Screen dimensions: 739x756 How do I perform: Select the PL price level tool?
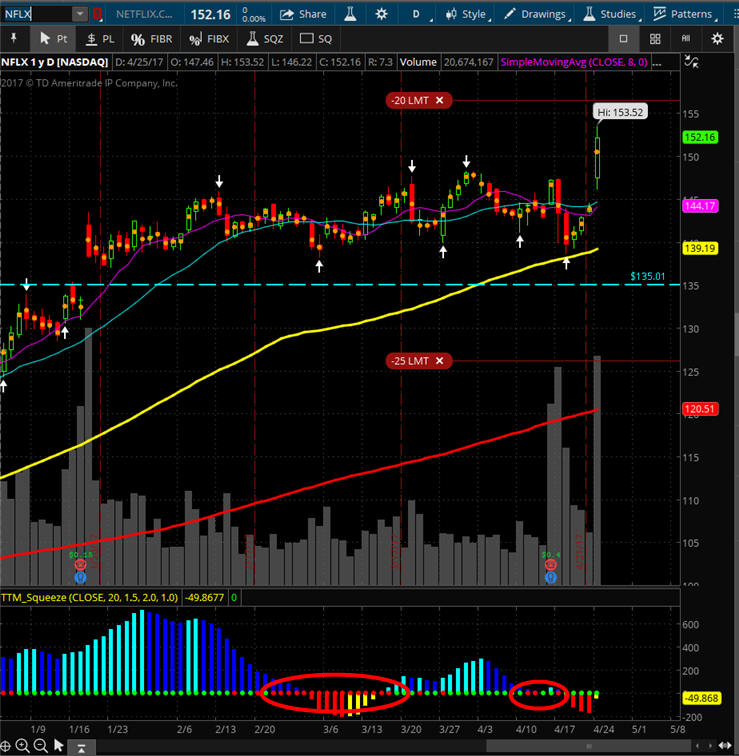pos(100,38)
